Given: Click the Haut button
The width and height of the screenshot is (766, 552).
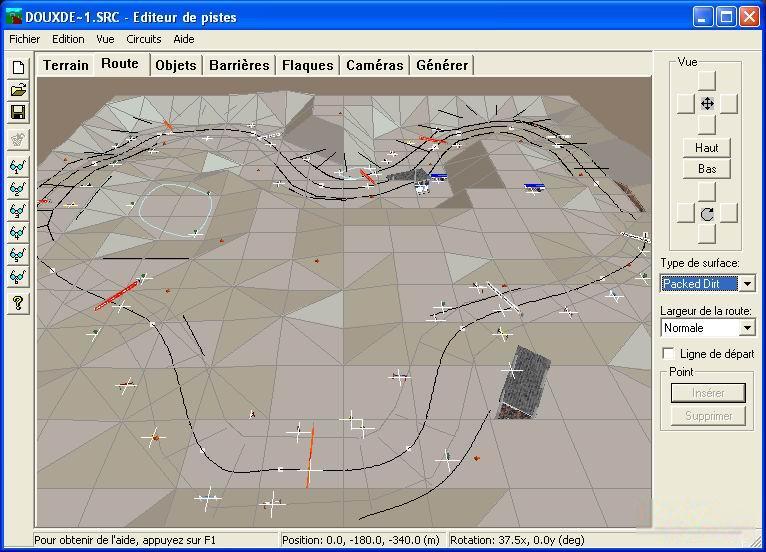Looking at the screenshot, I should [x=706, y=148].
